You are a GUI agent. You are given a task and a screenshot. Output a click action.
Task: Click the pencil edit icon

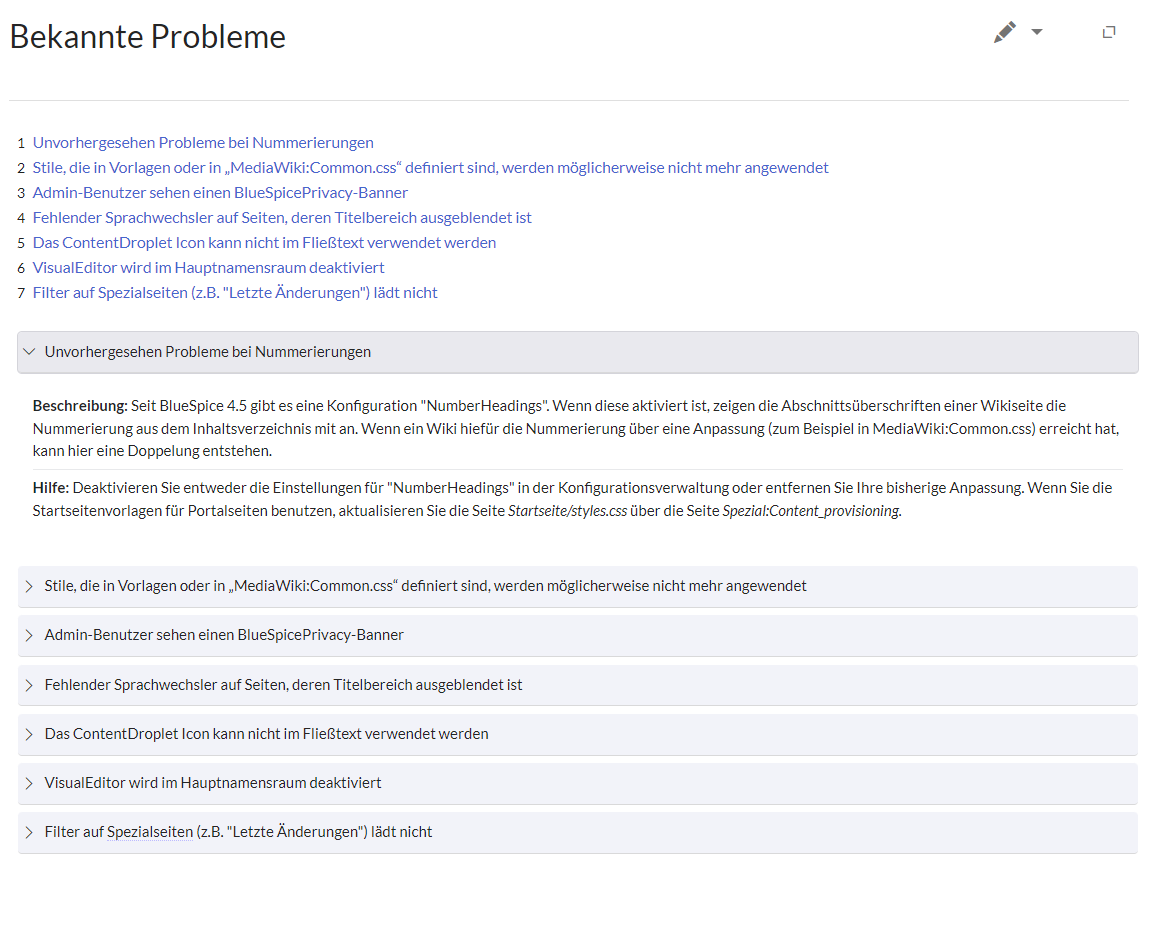click(x=1004, y=33)
